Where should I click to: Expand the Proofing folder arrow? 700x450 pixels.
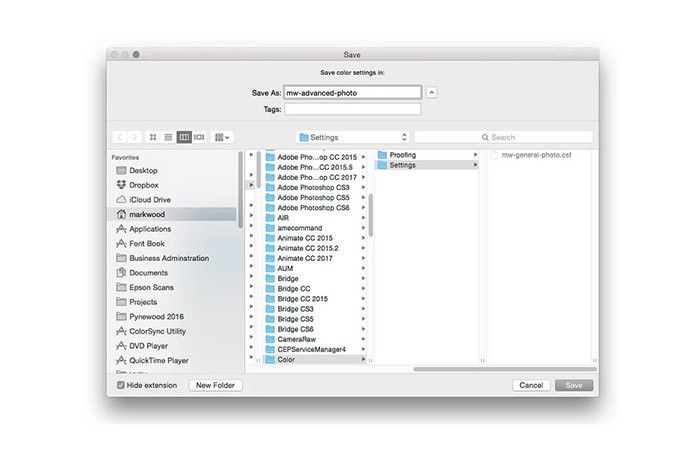475,155
